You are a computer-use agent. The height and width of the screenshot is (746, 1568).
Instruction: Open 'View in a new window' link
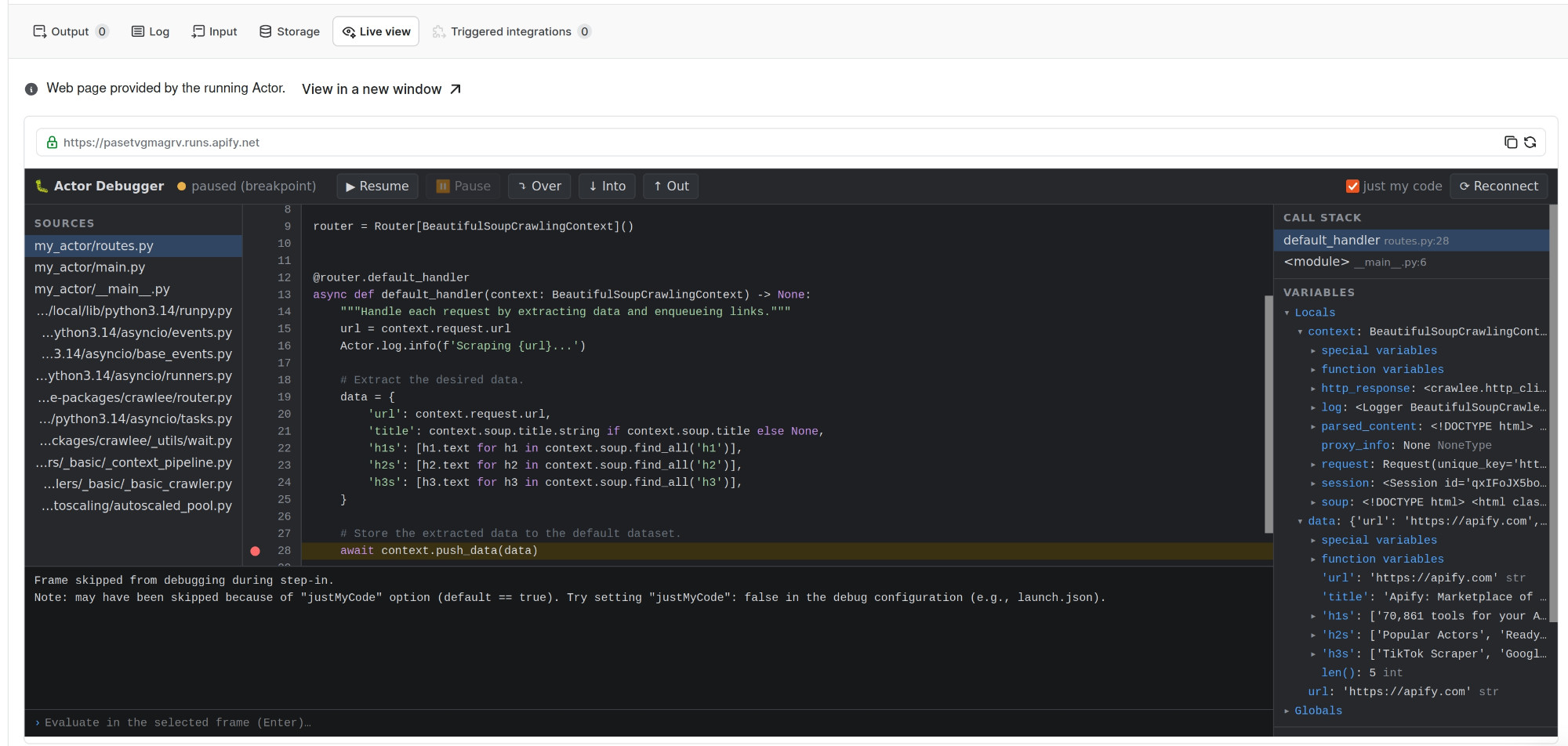(381, 89)
